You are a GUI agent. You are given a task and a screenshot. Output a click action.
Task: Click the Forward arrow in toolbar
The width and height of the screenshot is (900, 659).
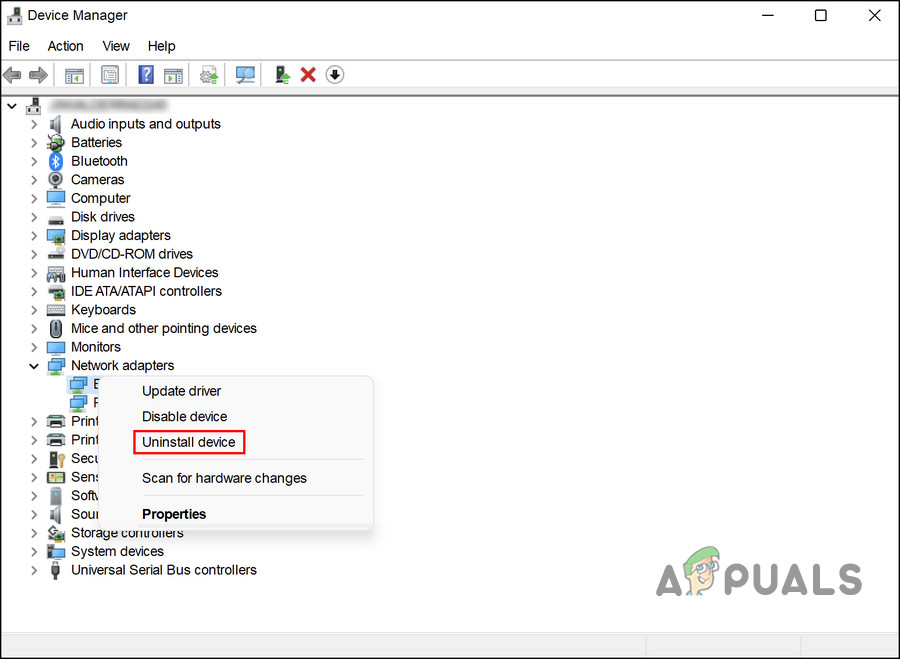click(38, 75)
